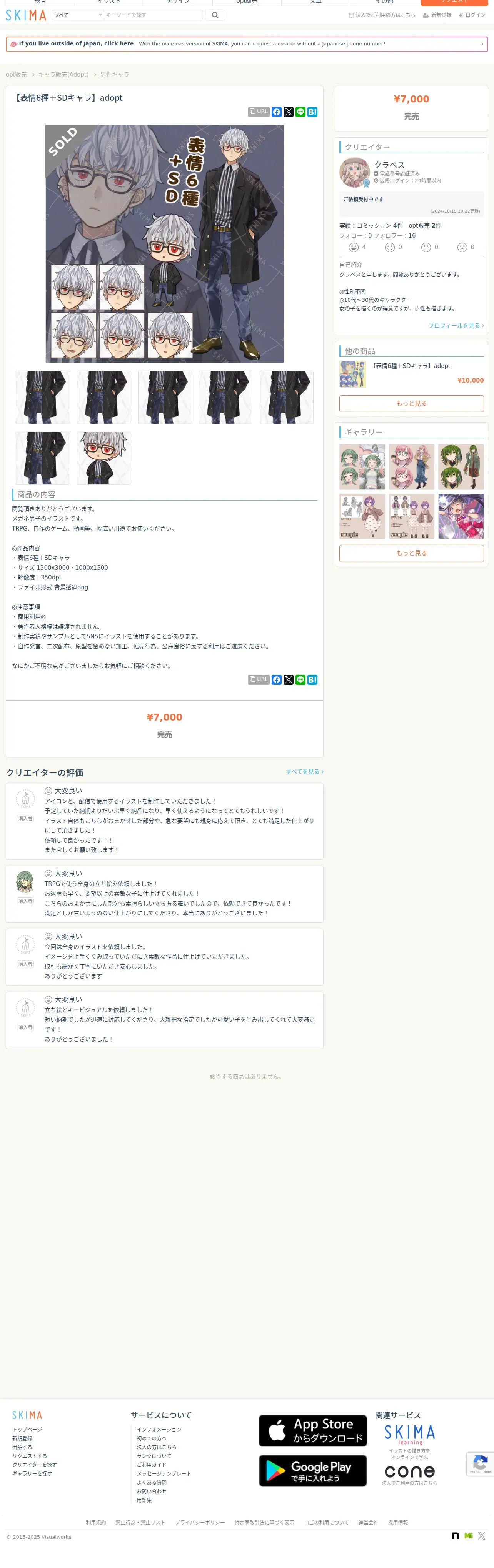
Task: Click the green-haired reviewer avatar
Action: tap(25, 882)
